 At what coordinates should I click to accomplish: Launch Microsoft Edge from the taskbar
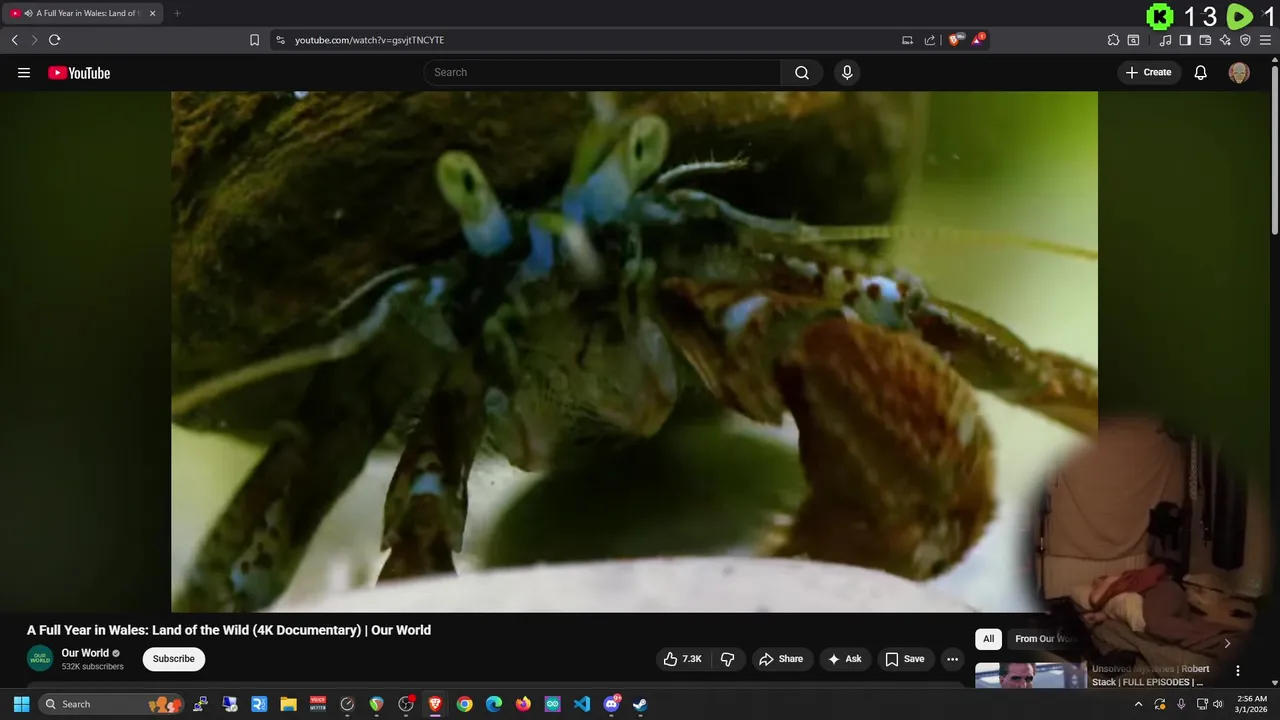tap(494, 704)
